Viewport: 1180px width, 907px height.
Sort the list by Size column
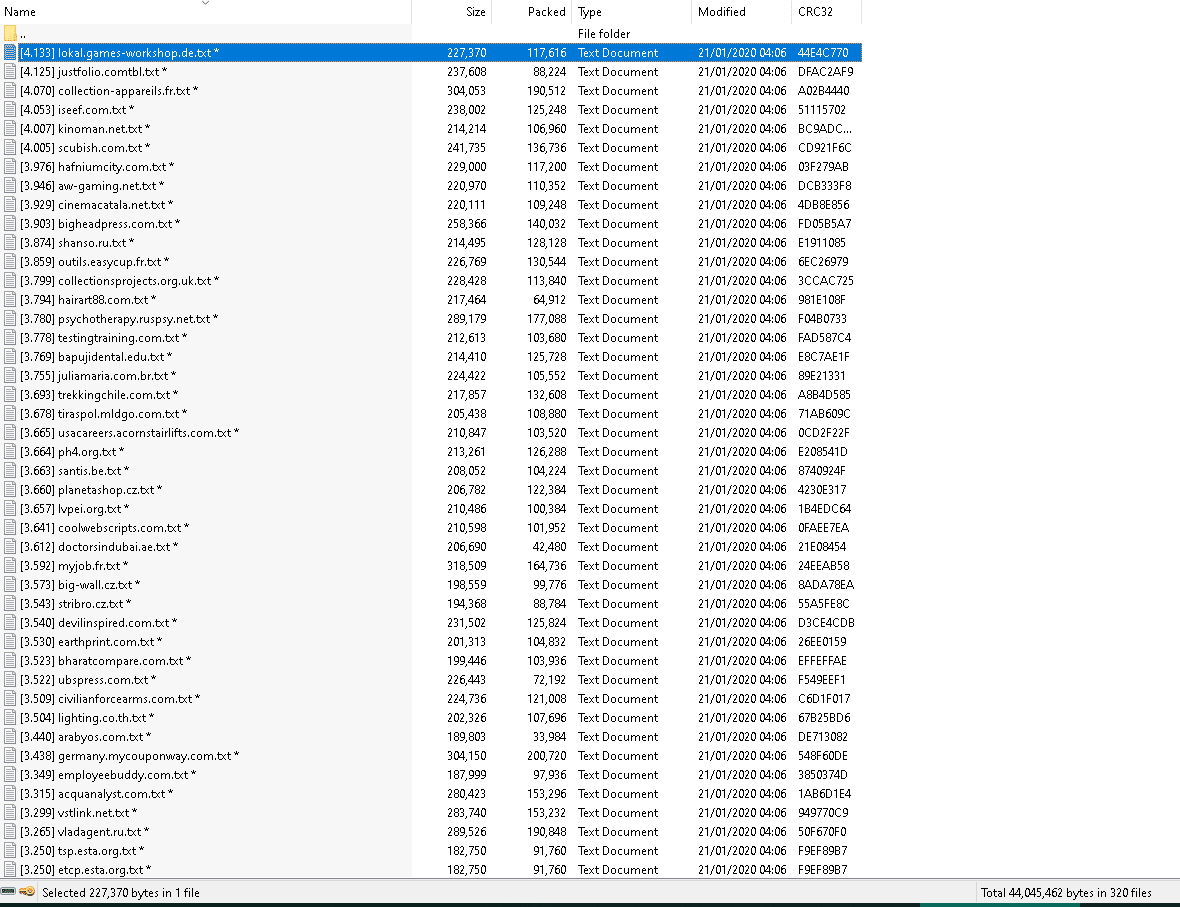pyautogui.click(x=475, y=12)
